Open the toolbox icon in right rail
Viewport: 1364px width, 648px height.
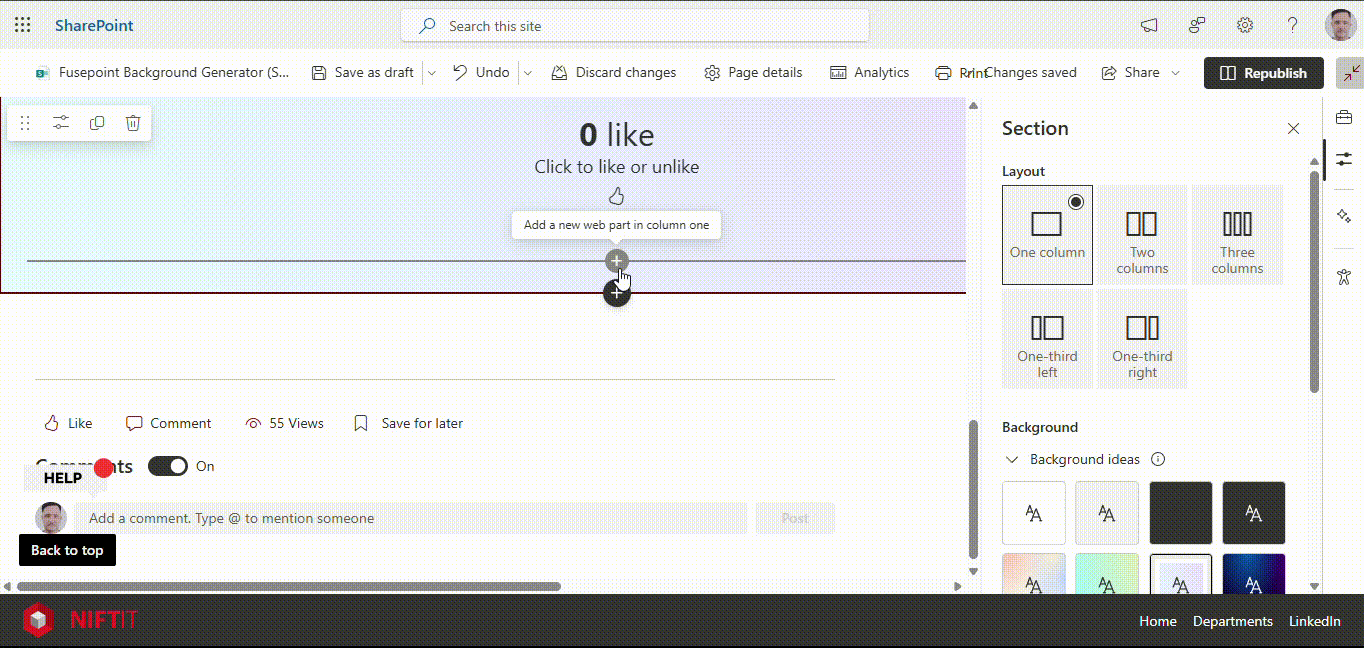click(1343, 118)
